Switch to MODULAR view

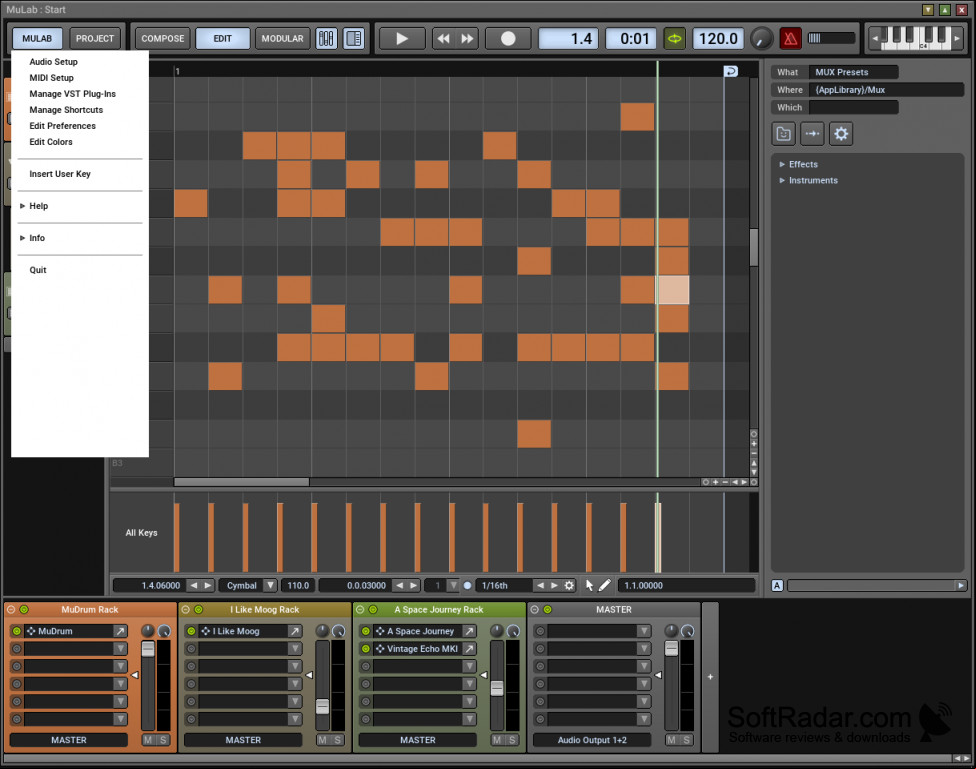pos(282,39)
